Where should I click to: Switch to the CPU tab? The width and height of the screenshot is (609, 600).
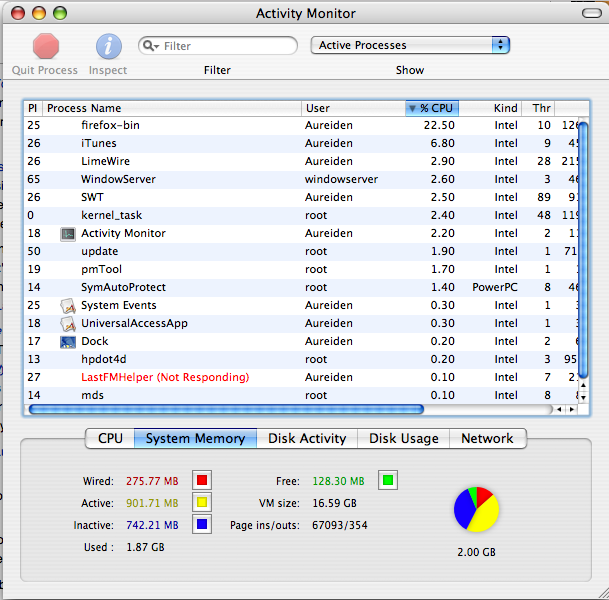pos(110,438)
